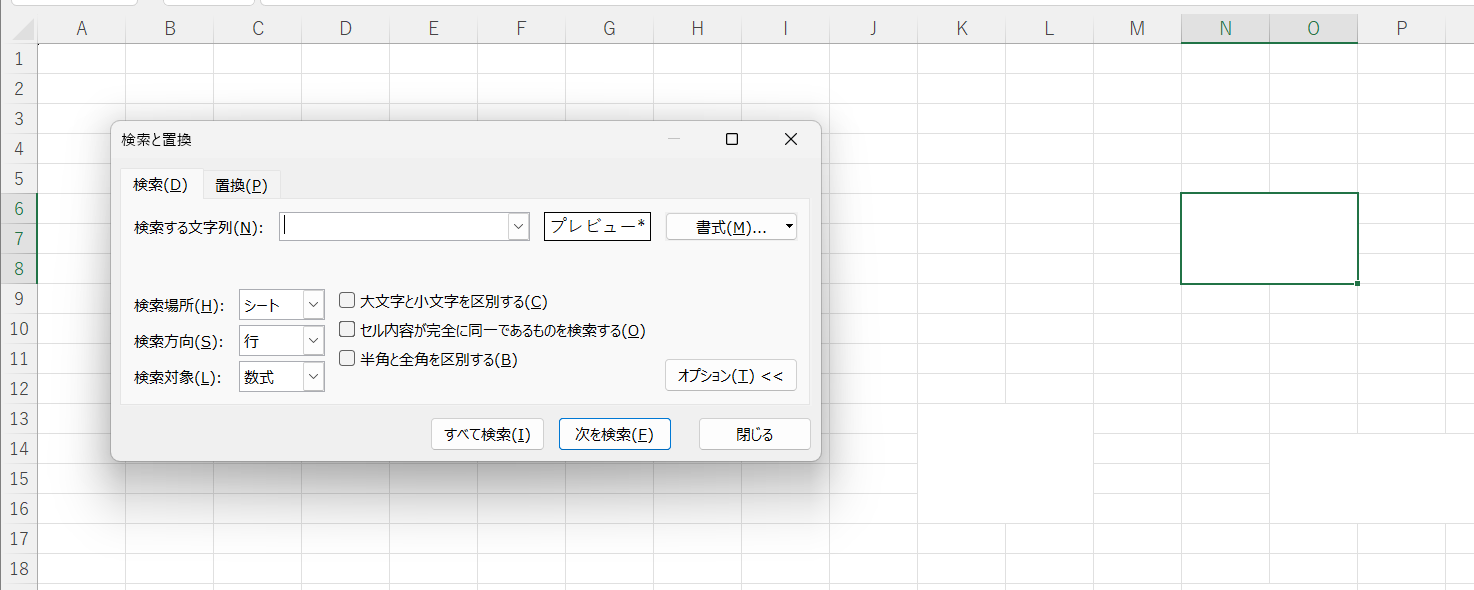Click the 閉じる button

pos(754,435)
